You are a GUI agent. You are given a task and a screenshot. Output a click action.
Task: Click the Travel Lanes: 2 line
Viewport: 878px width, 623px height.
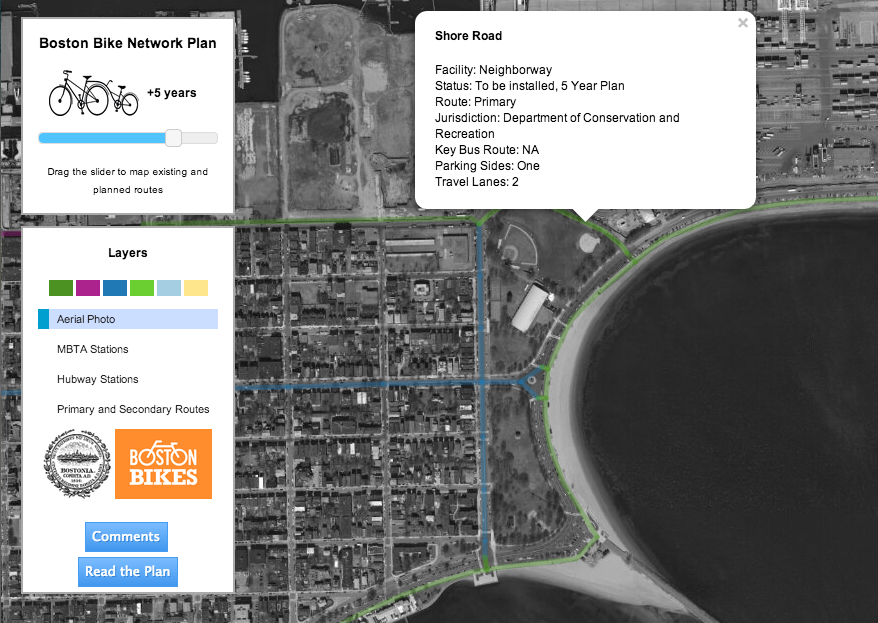[x=477, y=182]
